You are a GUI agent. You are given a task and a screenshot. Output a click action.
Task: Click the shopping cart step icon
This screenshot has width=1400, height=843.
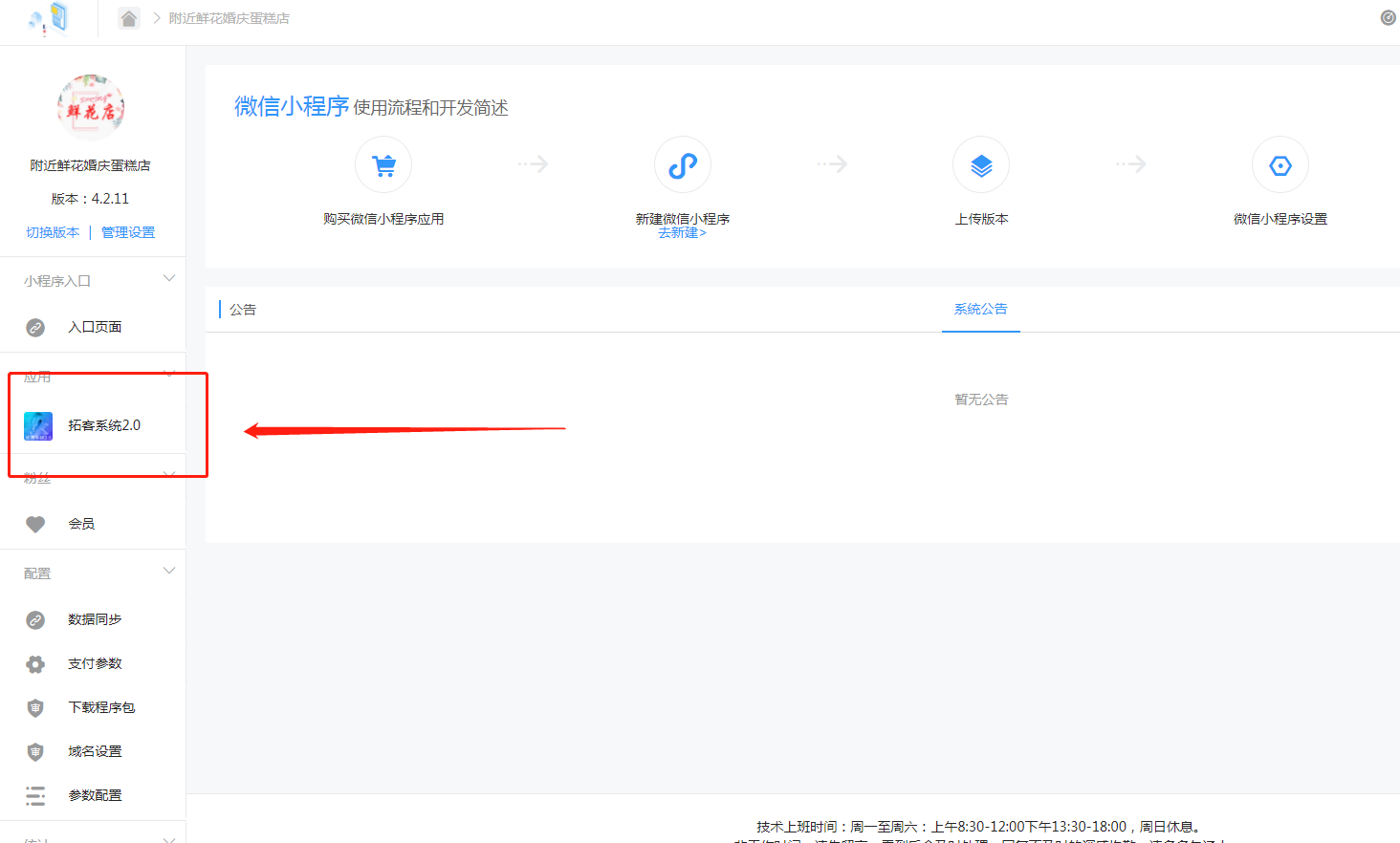coord(383,164)
